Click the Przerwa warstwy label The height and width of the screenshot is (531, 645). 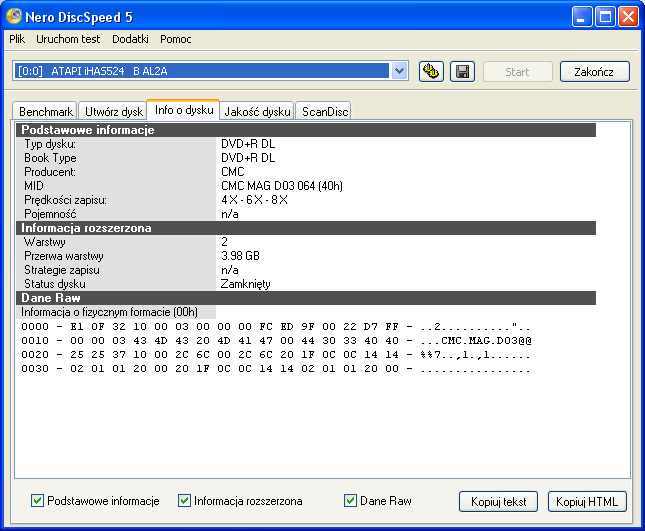(64, 256)
